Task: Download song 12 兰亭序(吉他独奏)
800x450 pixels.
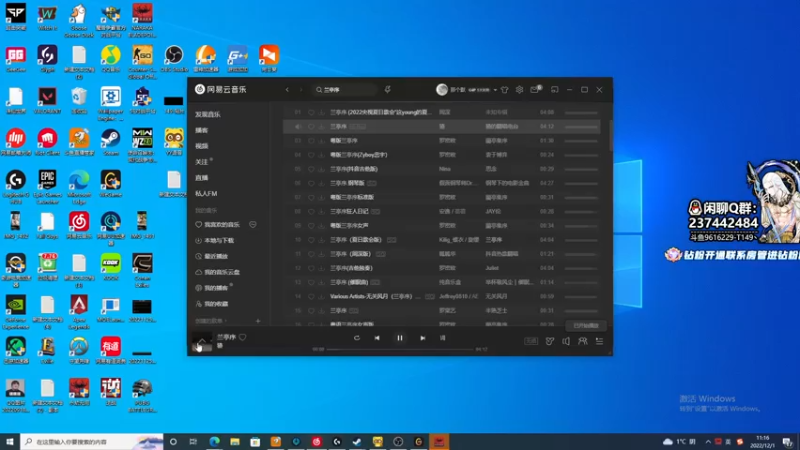Action: point(322,268)
